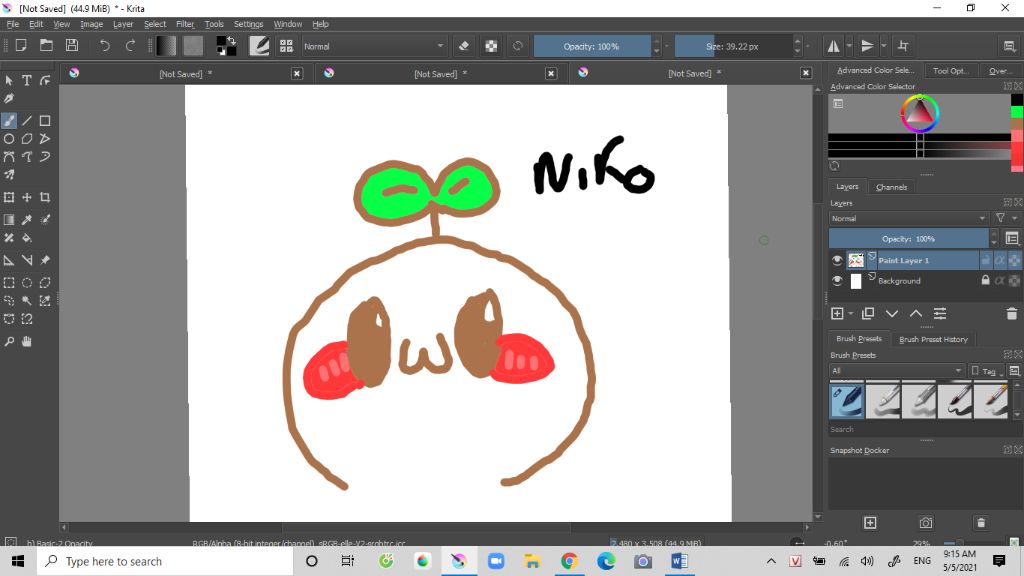
Task: Undo the last action
Action: tap(104, 46)
